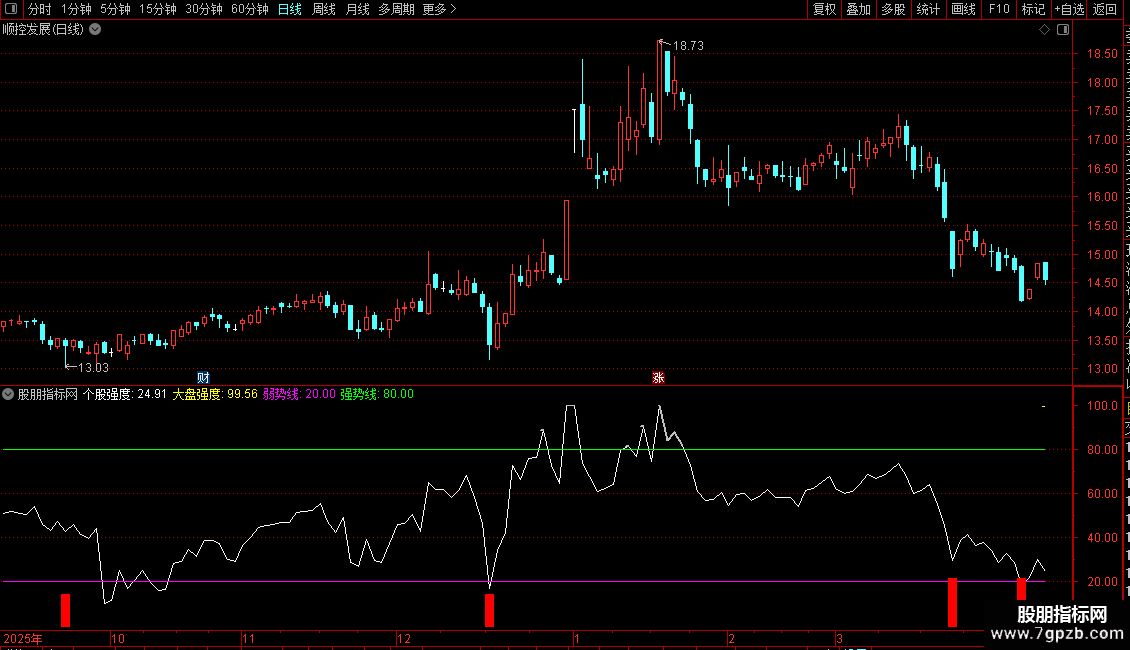This screenshot has height=650, width=1130.
Task: Open F10 company information
Action: (999, 9)
